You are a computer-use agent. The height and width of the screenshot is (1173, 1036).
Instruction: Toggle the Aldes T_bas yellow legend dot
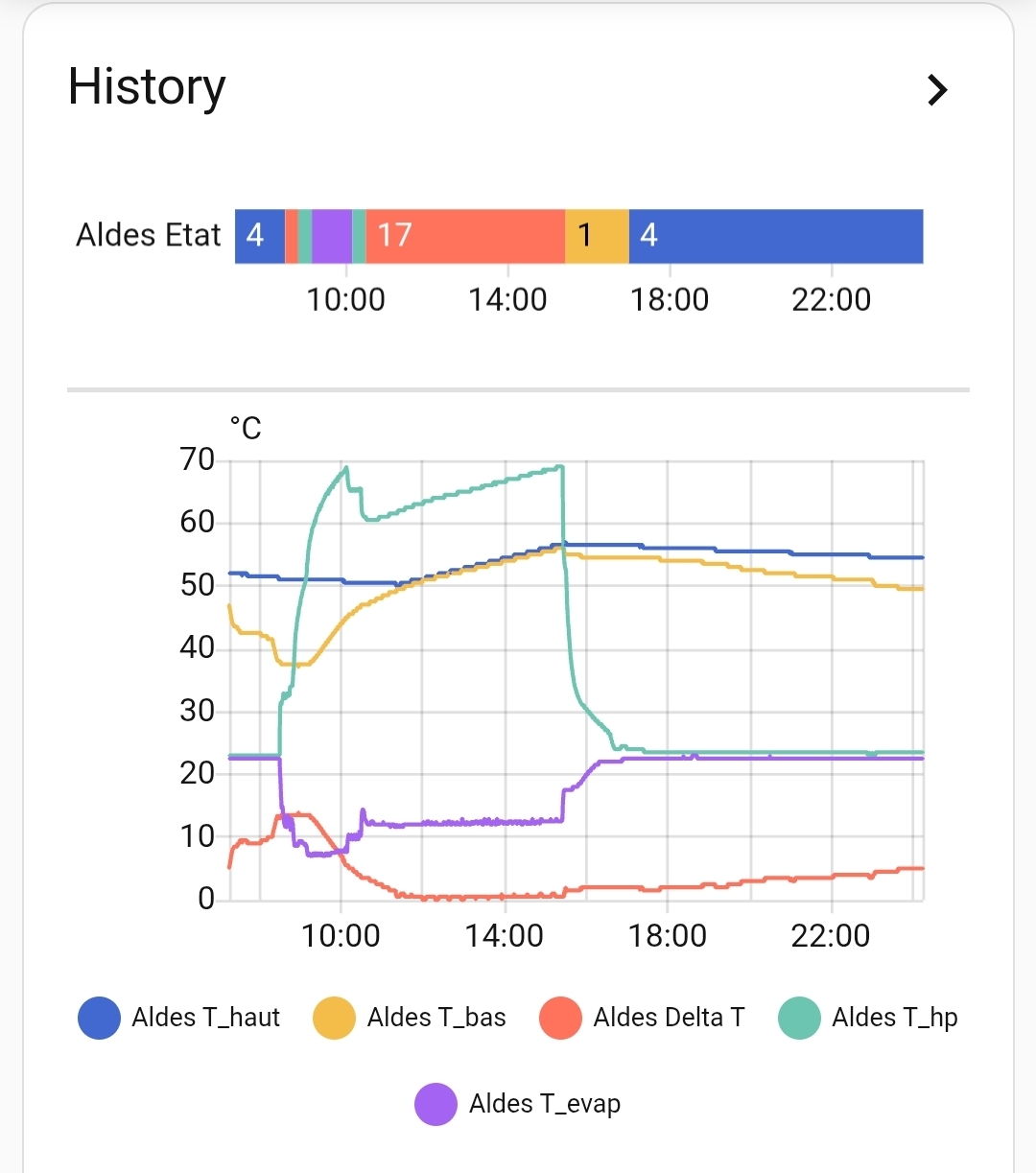(x=334, y=1018)
